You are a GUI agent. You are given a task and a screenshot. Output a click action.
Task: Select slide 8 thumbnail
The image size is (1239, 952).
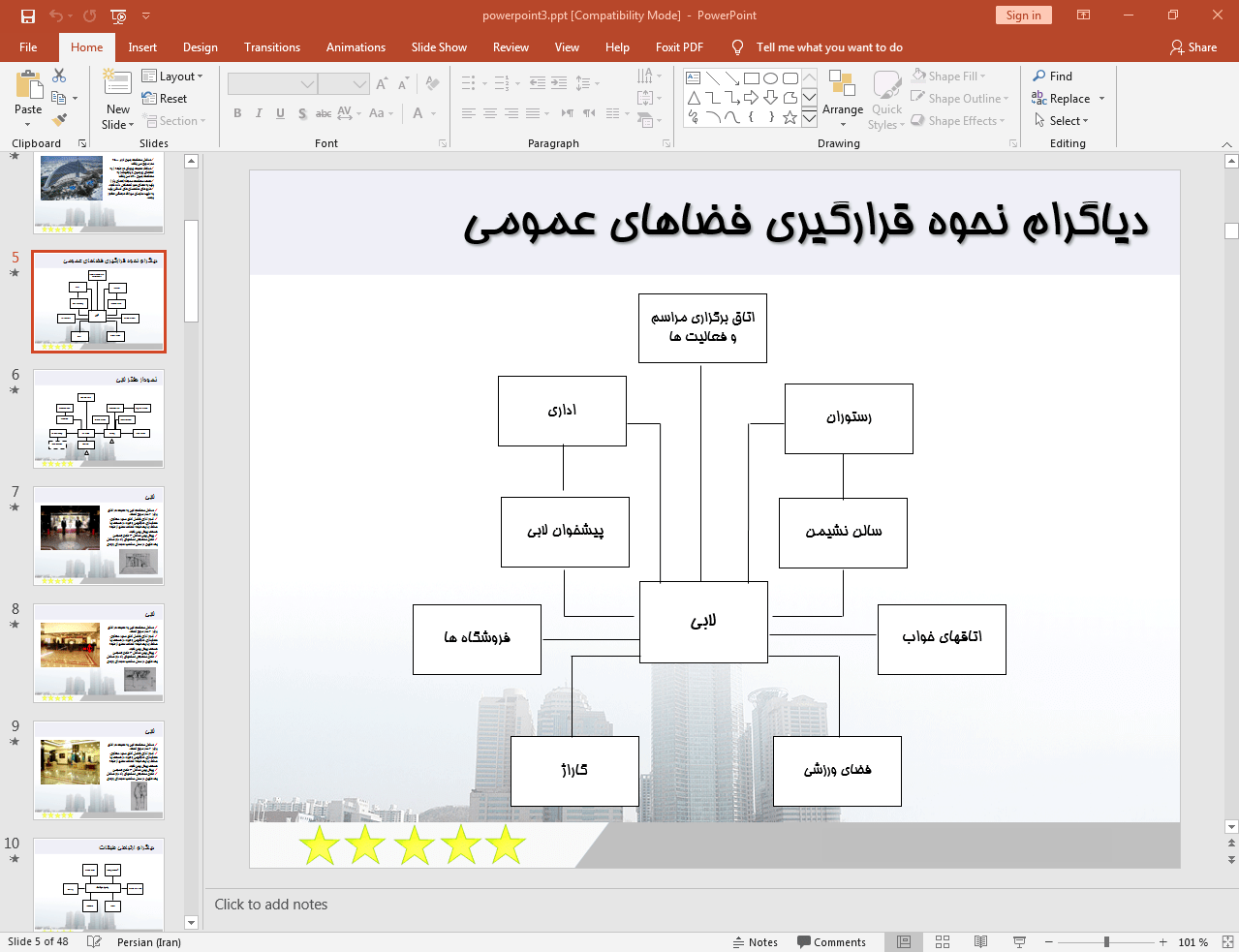coord(99,653)
